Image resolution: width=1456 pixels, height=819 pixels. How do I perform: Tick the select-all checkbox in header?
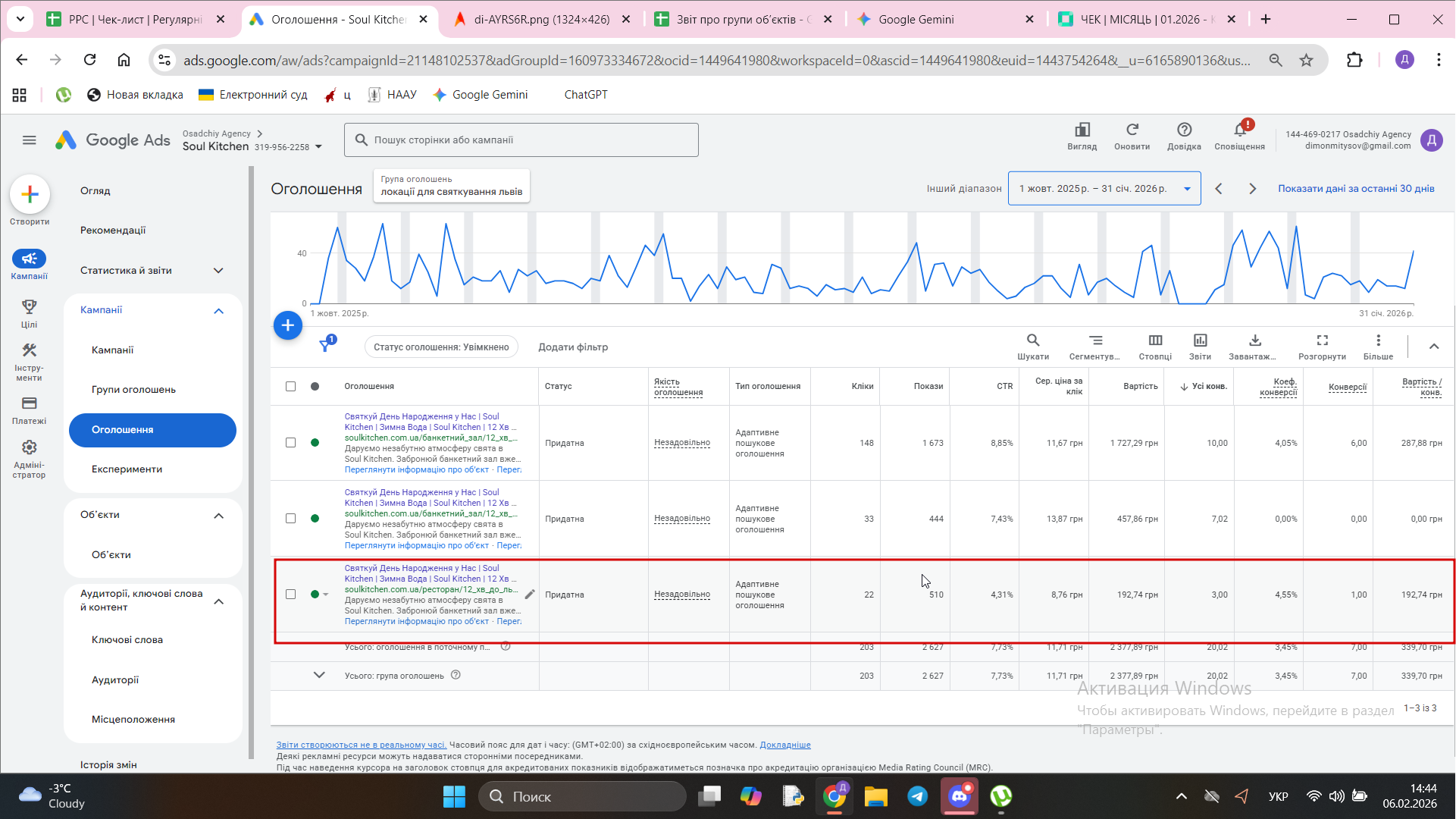coord(290,387)
